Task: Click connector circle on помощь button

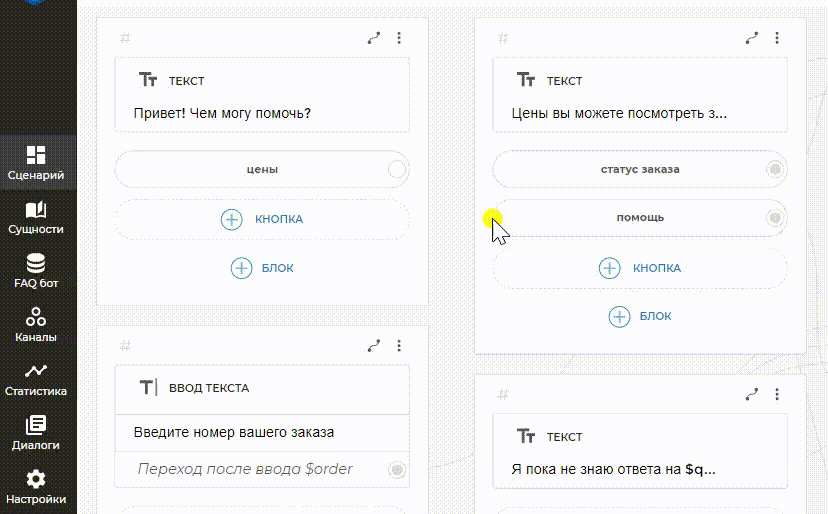Action: coord(774,217)
